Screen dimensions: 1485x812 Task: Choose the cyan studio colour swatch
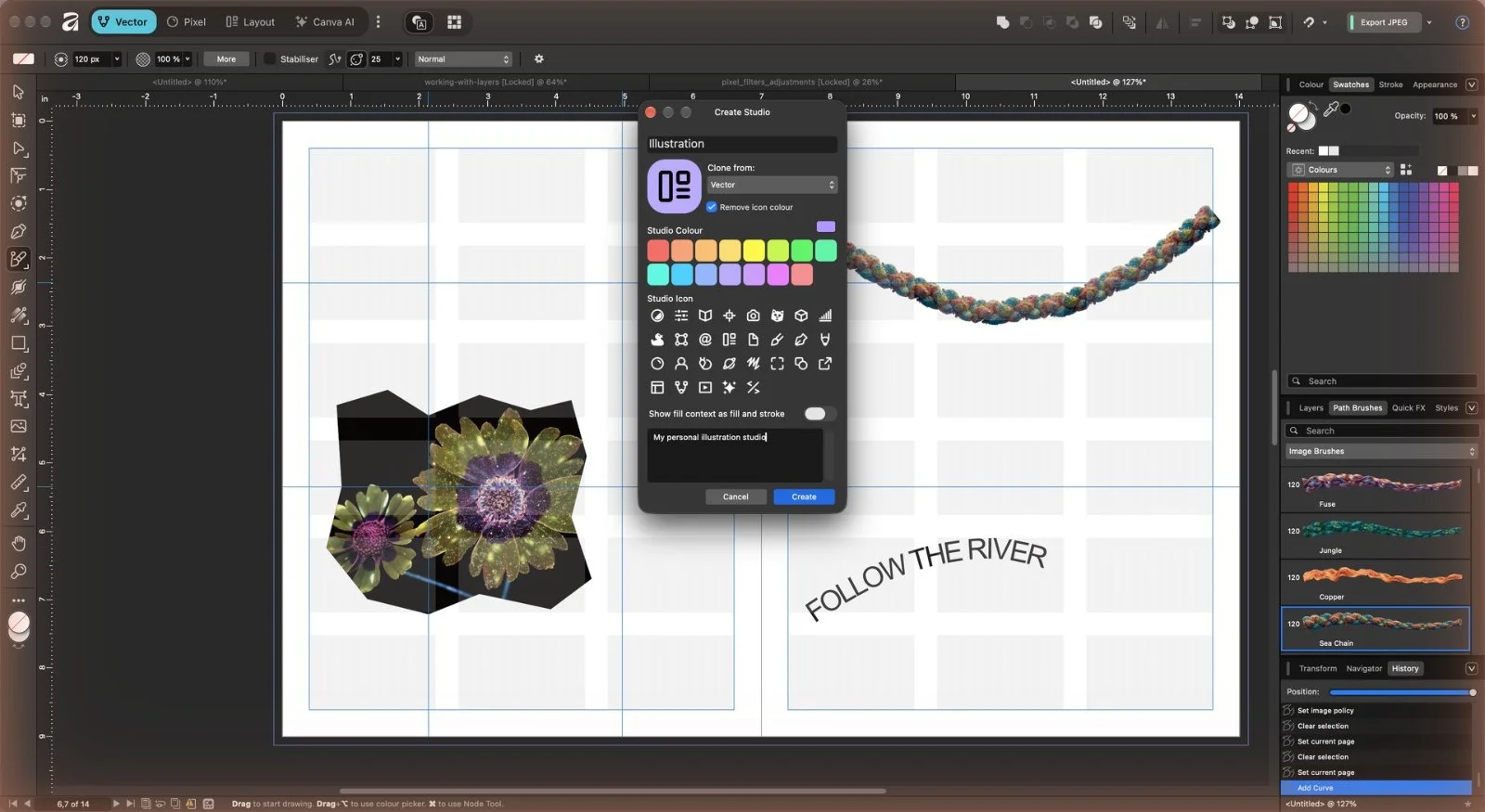click(x=658, y=275)
